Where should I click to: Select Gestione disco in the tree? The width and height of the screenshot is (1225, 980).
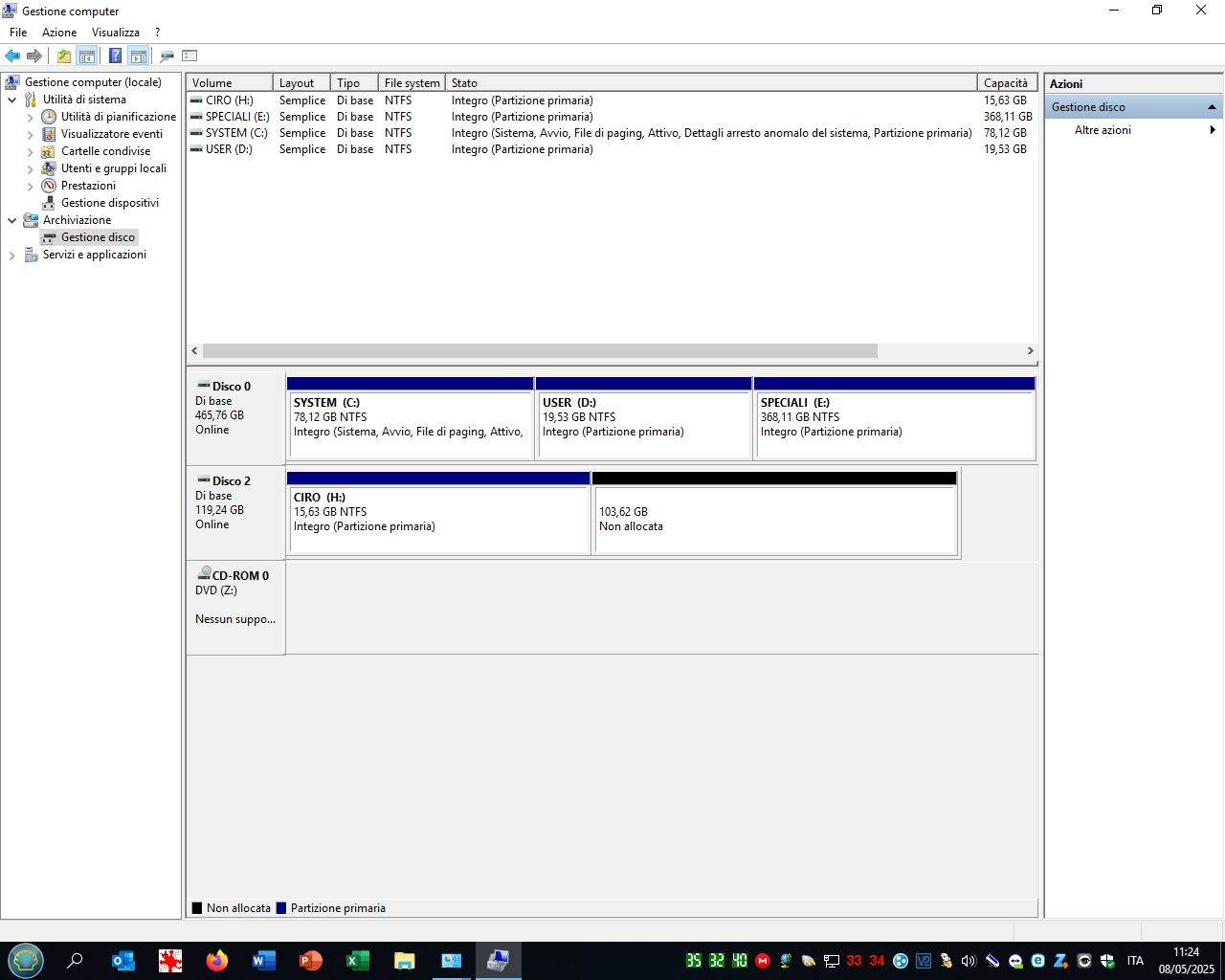click(x=98, y=237)
